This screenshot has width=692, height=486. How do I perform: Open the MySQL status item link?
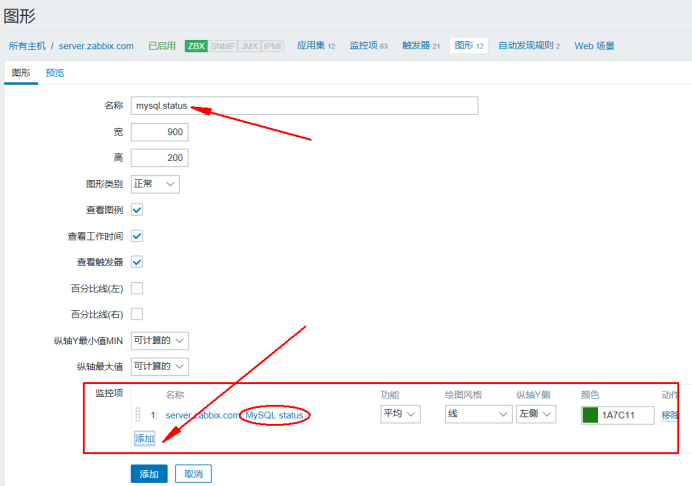[275, 415]
